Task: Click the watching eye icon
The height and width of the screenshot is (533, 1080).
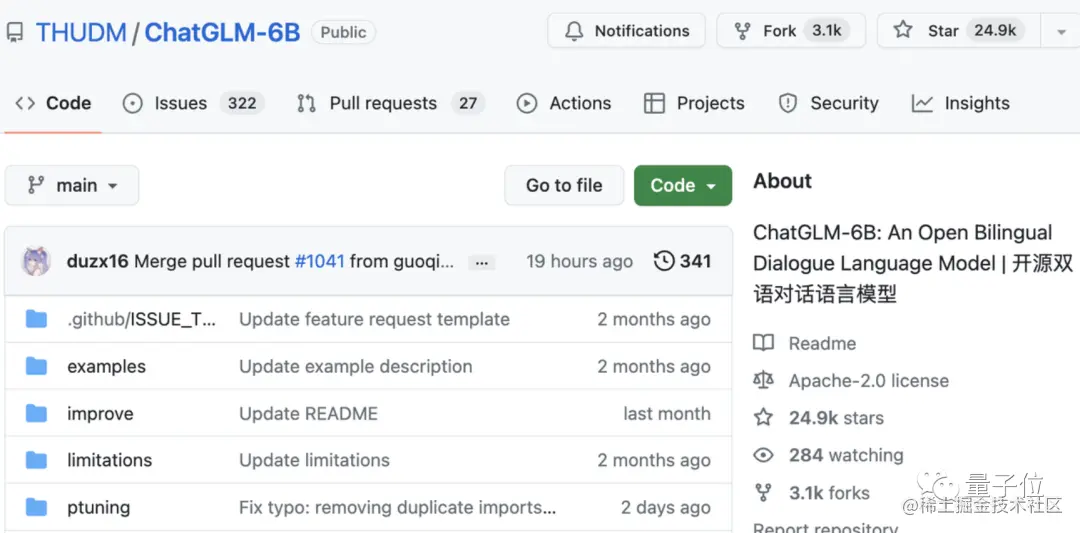Action: (x=764, y=456)
